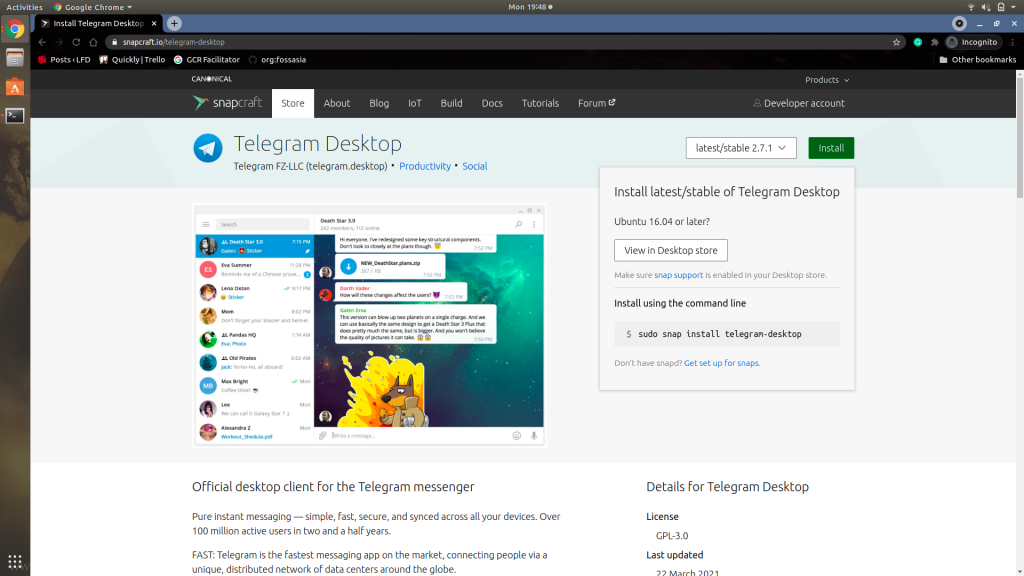
Task: Click the green extension icon in toolbar
Action: pyautogui.click(x=918, y=42)
